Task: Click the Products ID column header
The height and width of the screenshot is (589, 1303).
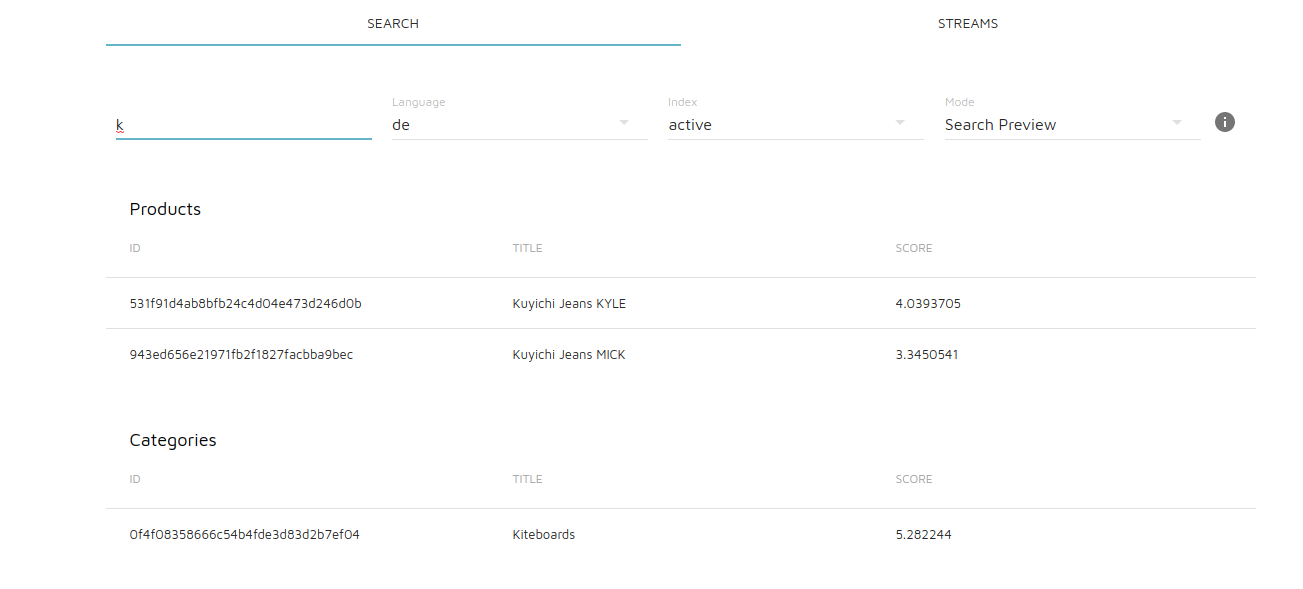Action: click(135, 248)
